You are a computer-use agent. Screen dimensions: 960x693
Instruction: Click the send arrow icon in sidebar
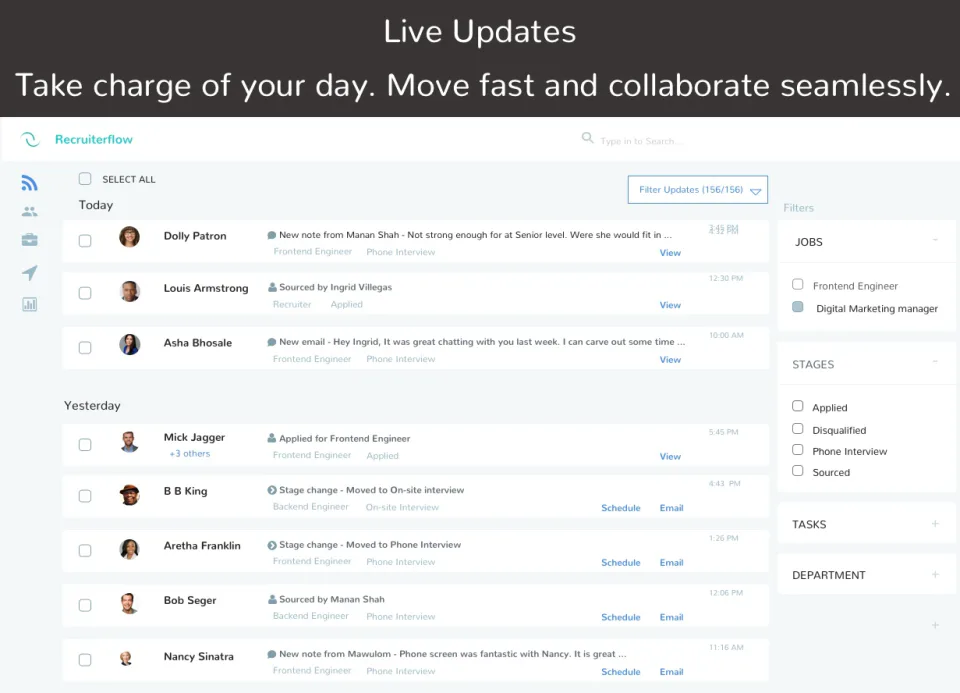pyautogui.click(x=29, y=273)
